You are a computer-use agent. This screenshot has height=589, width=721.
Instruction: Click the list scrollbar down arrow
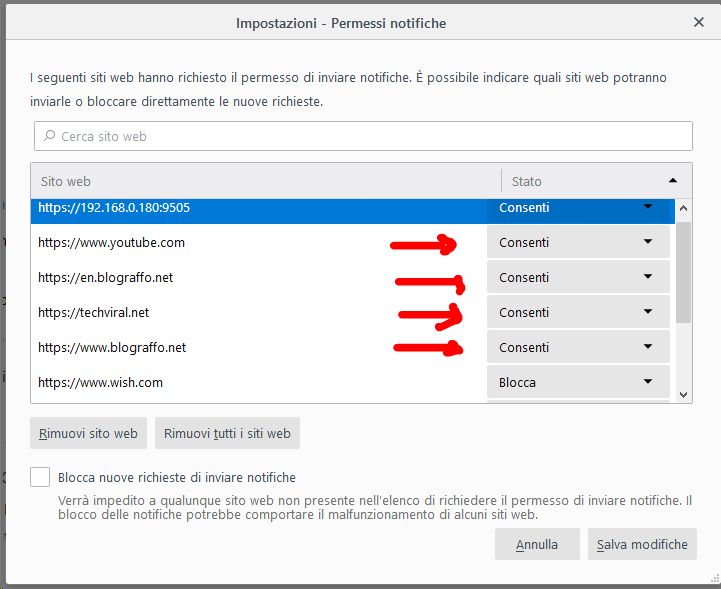(x=683, y=395)
